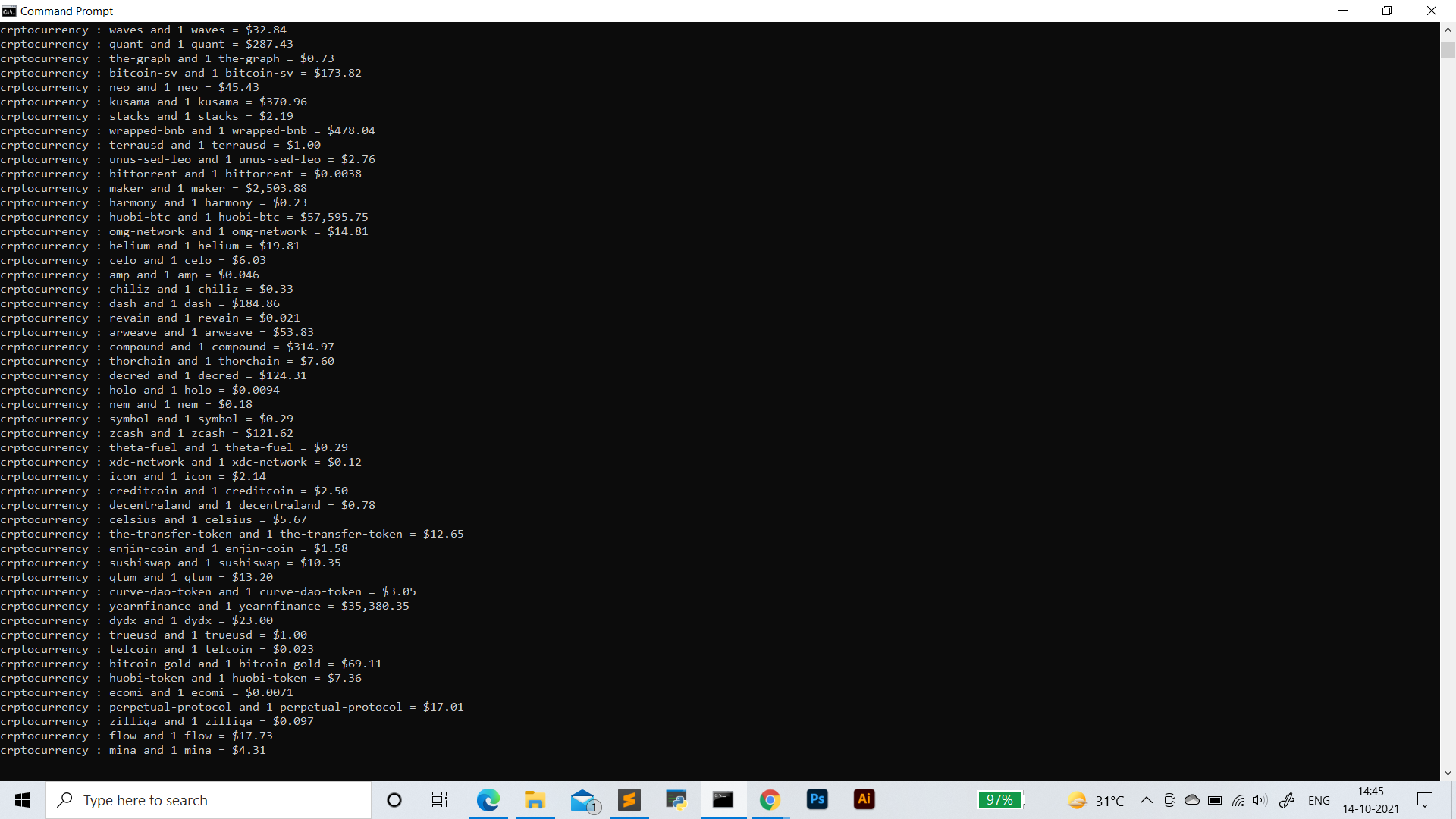This screenshot has width=1456, height=819.
Task: Click the vertical scrollbar thumb
Action: (1448, 49)
